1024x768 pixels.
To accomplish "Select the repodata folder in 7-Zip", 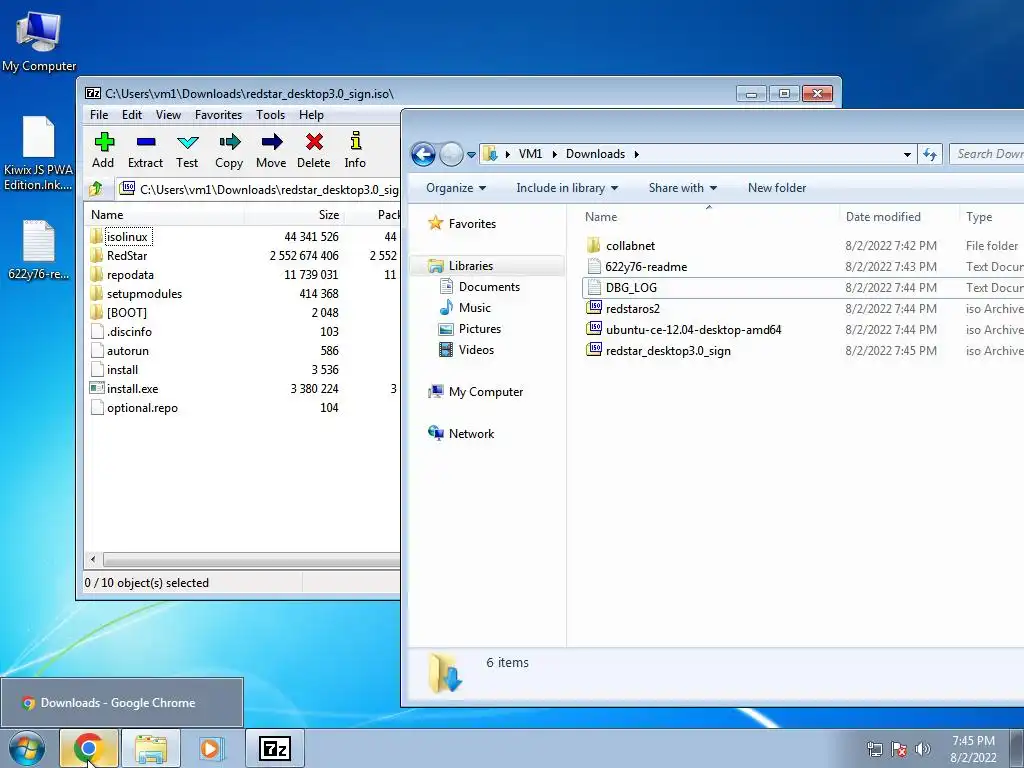I will pos(130,274).
